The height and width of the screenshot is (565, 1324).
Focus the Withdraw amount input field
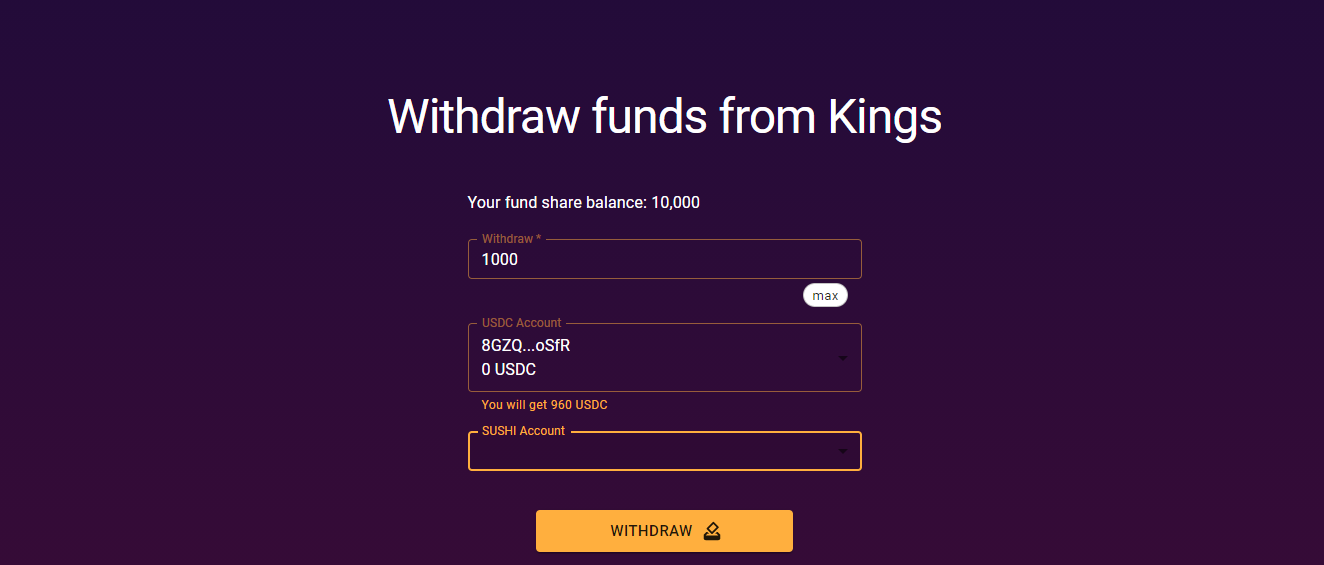(664, 259)
